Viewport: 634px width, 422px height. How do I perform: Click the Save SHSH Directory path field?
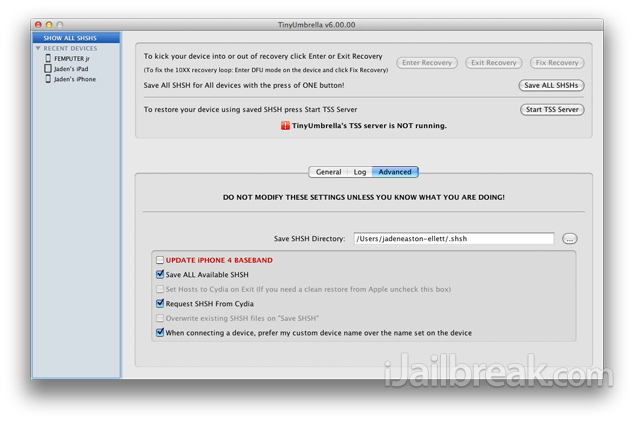454,238
